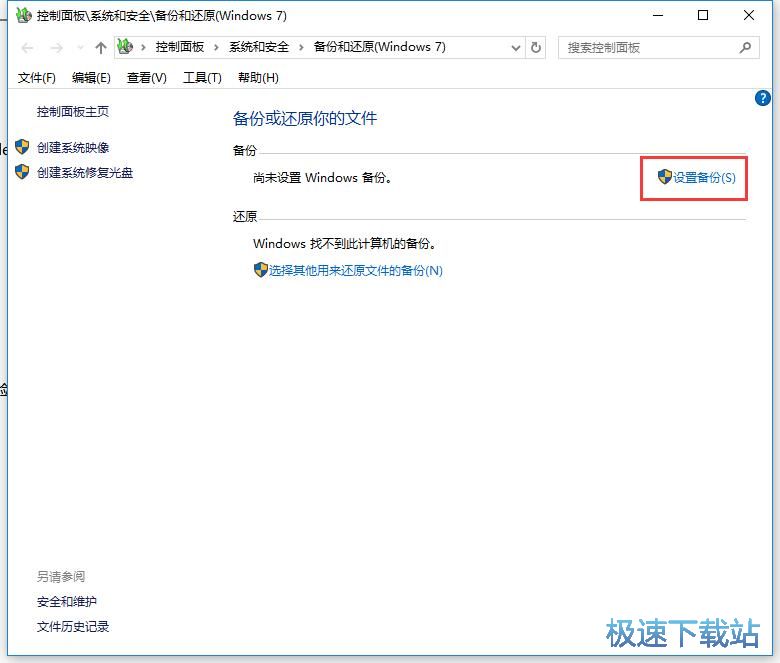Open 控制面板主页 in the sidebar
This screenshot has width=780, height=663.
pos(73,111)
